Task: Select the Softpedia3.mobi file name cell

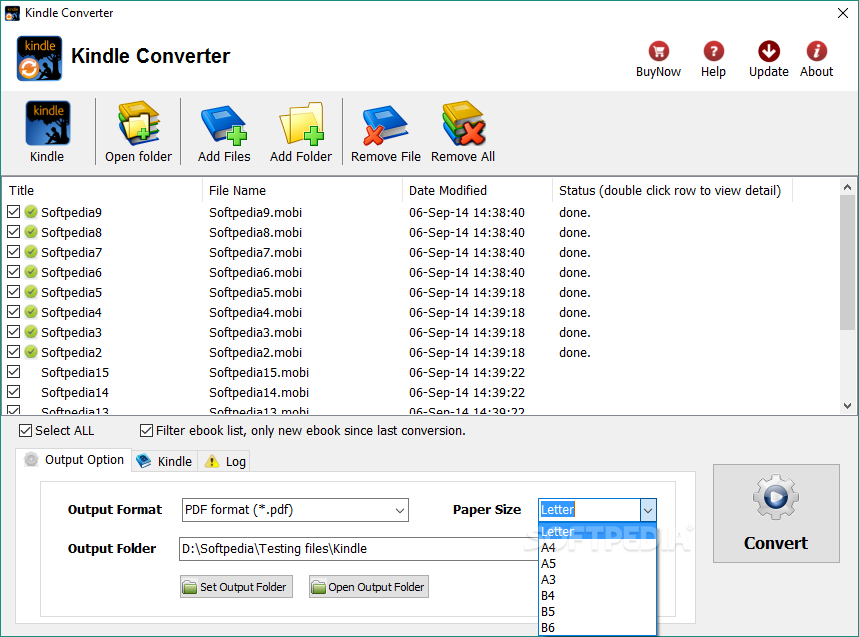Action: [255, 332]
